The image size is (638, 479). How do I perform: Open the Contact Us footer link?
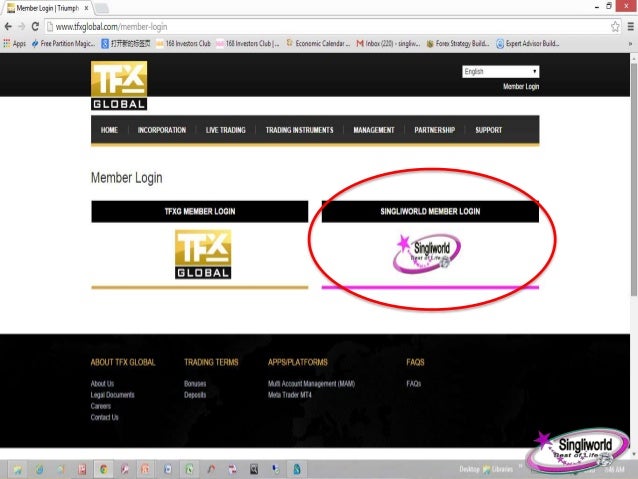[105, 417]
